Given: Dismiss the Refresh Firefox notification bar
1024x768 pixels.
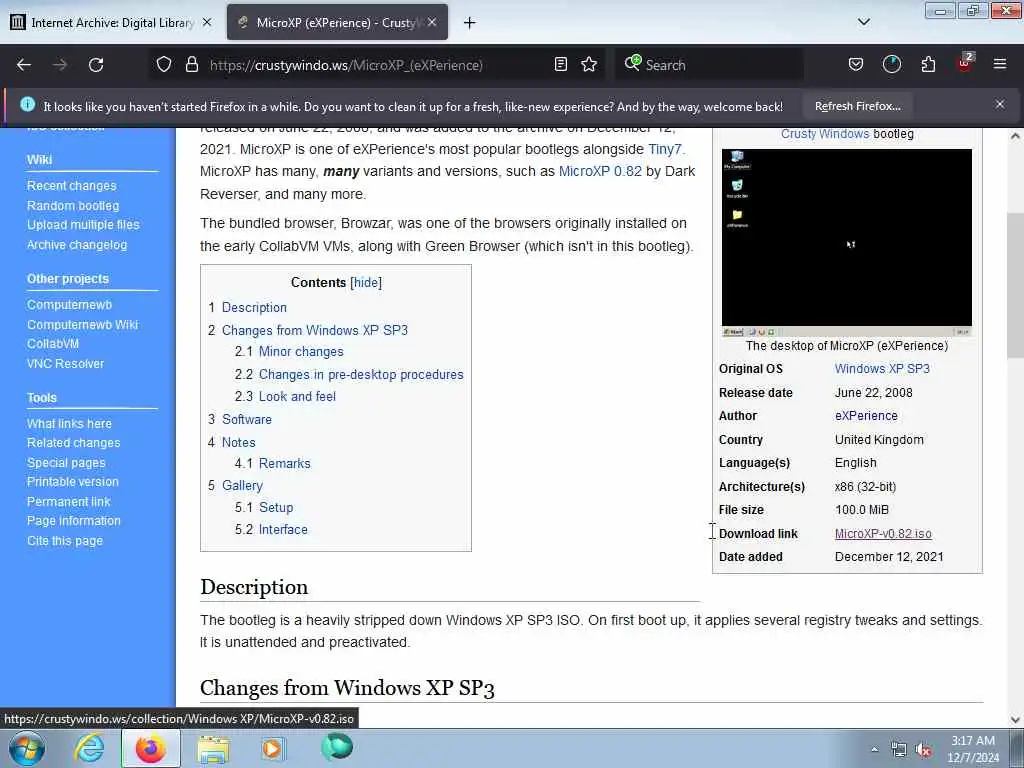Looking at the screenshot, I should pyautogui.click(x=1000, y=104).
